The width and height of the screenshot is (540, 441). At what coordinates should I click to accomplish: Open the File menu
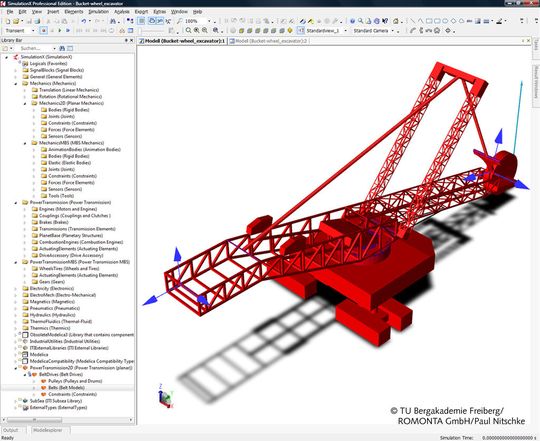click(10, 12)
